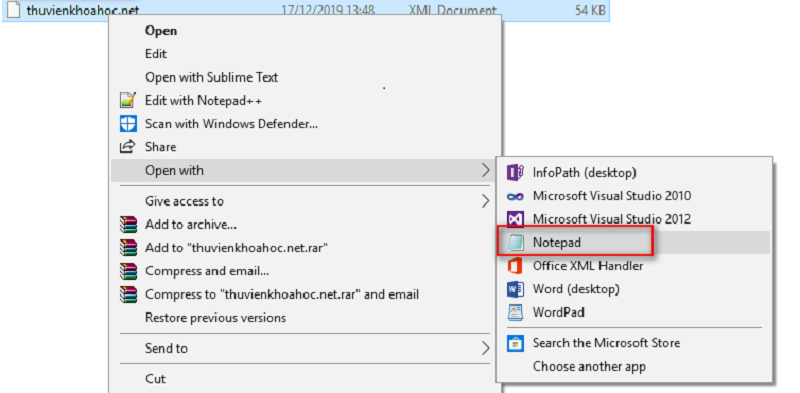Click the Microsoft Store bag icon
The image size is (800, 393).
(x=515, y=343)
